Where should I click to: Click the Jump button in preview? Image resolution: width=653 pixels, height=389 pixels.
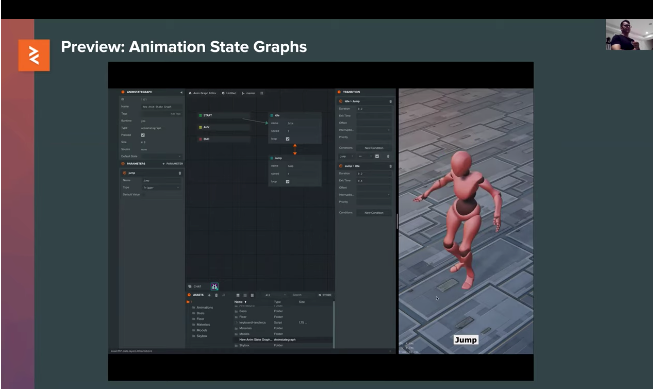coord(466,340)
